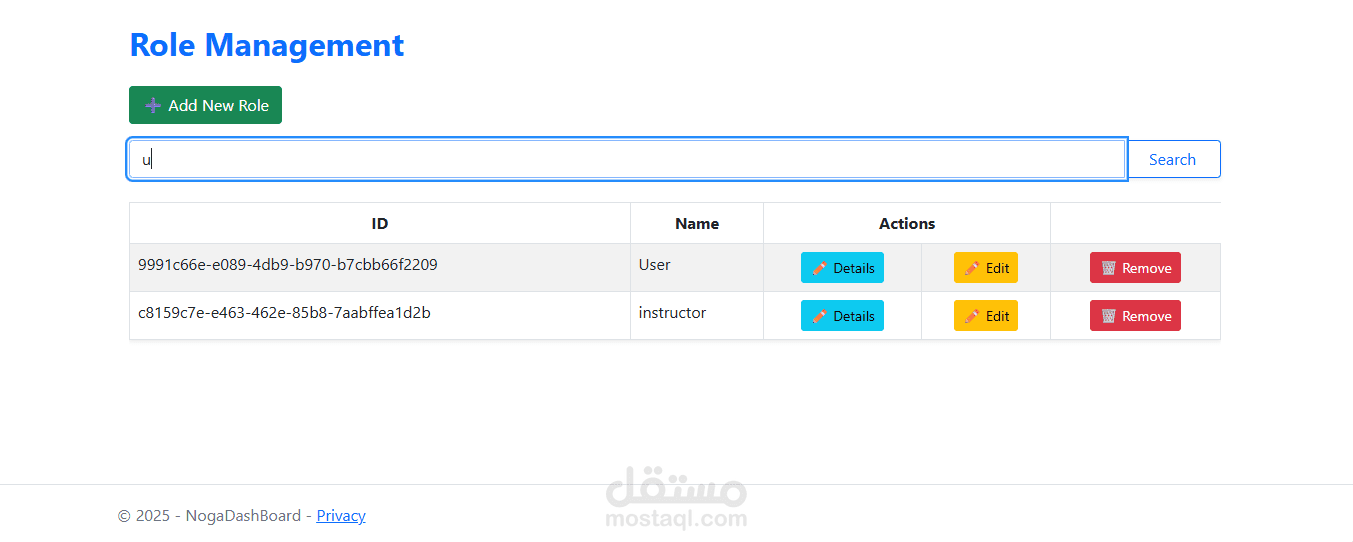This screenshot has width=1353, height=542.
Task: Focus the role search input field
Action: pos(627,159)
